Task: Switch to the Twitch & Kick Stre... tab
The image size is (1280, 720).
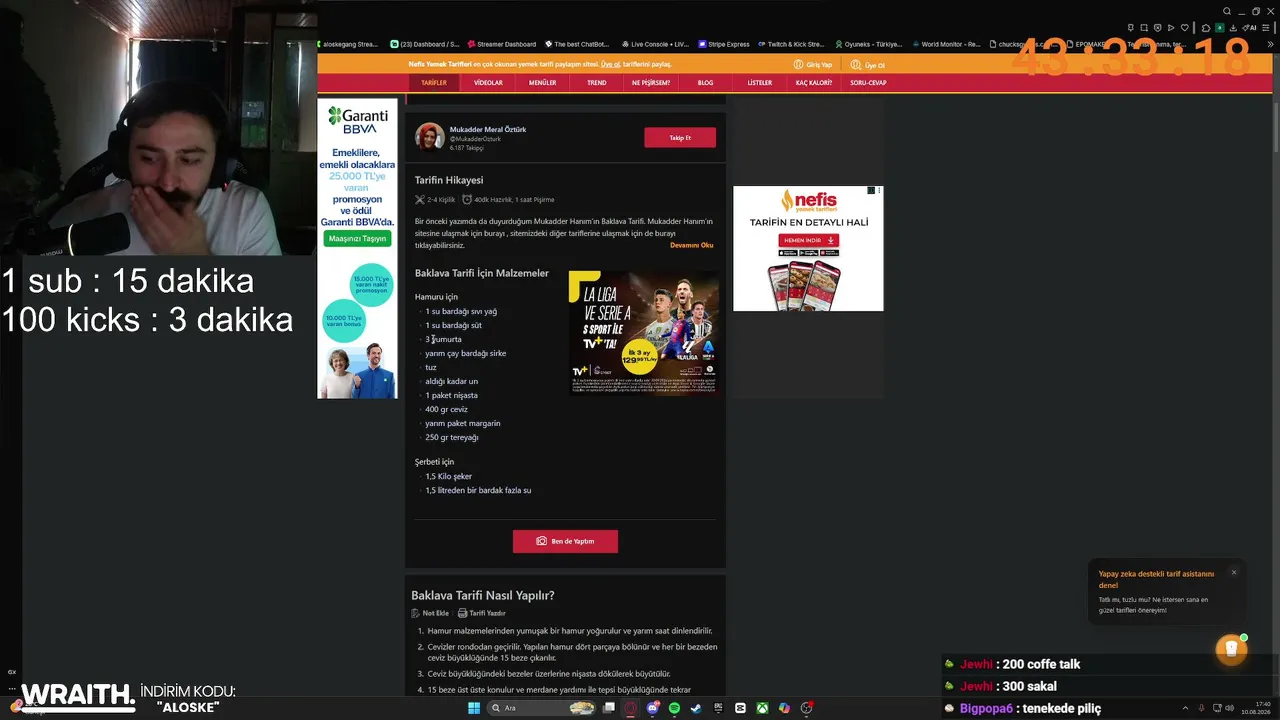Action: [x=791, y=44]
